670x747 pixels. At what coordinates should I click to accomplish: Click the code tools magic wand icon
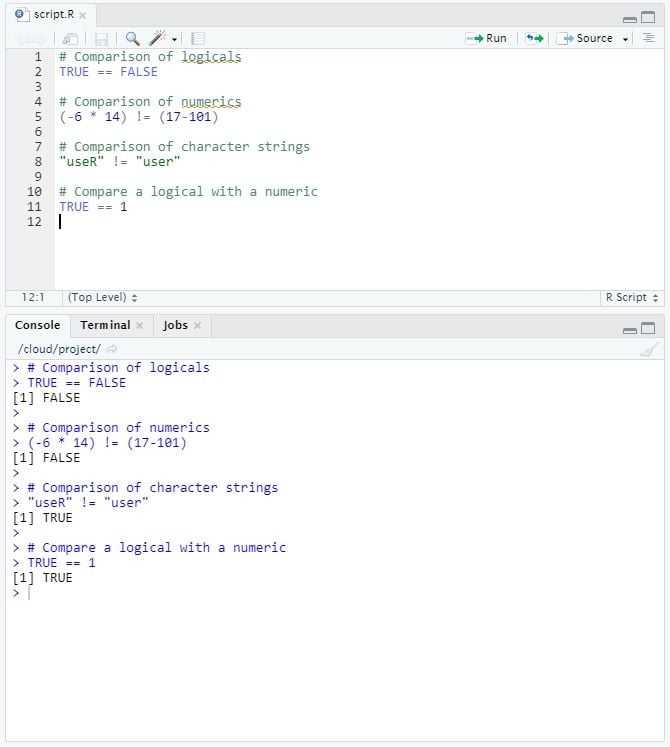(158, 38)
